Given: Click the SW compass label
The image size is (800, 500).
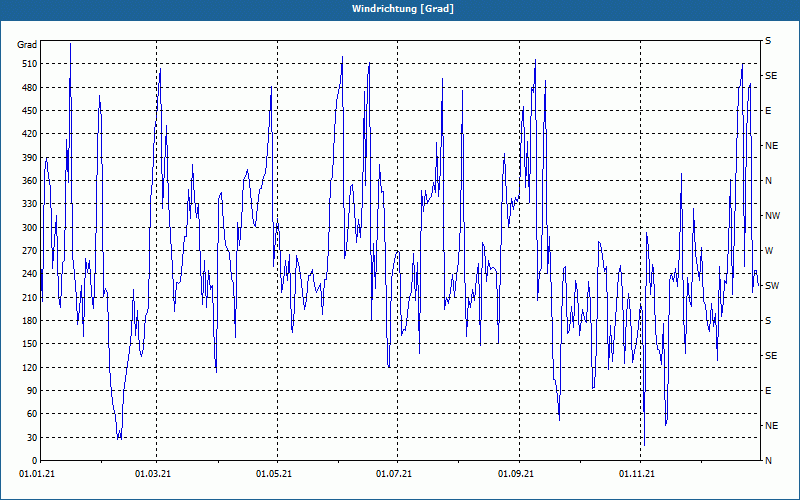Looking at the screenshot, I should pyautogui.click(x=772, y=286).
